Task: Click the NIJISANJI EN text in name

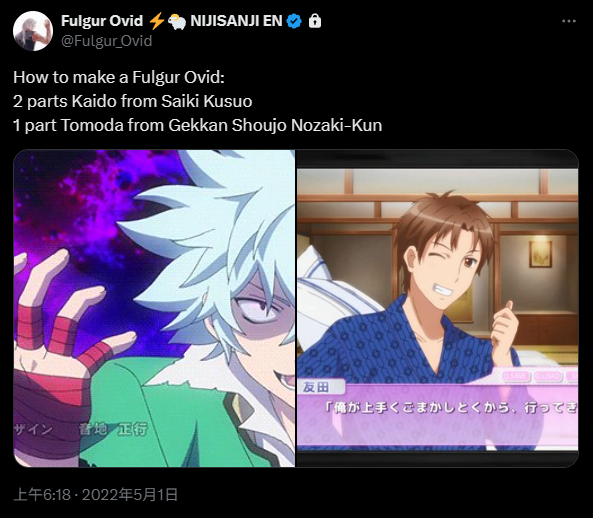Action: tap(236, 21)
